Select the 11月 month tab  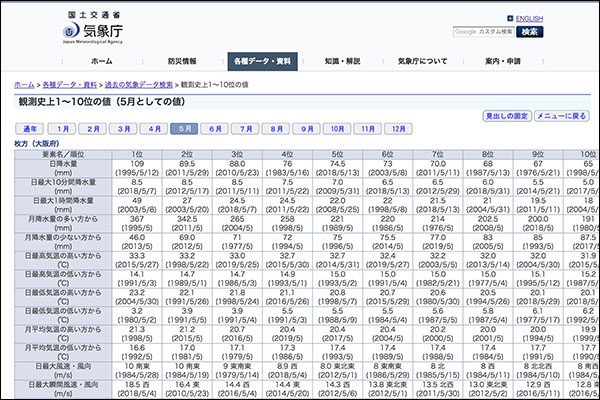click(x=368, y=129)
